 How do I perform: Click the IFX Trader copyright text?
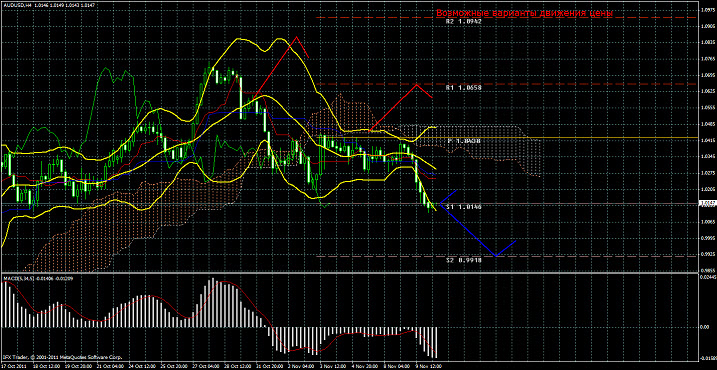tap(62, 356)
